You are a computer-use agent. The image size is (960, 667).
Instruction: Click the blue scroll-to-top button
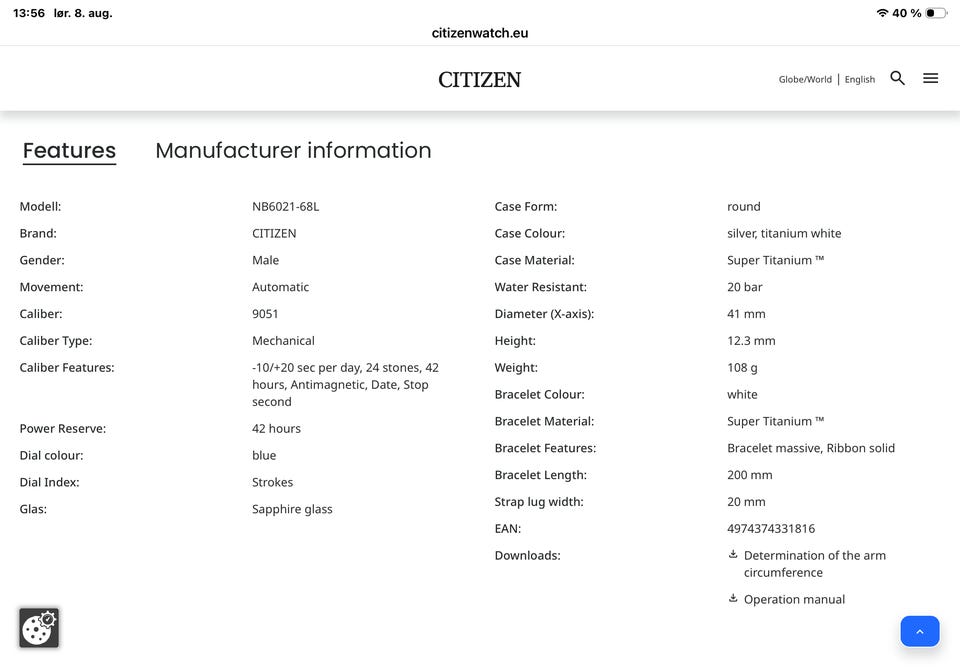(x=920, y=631)
